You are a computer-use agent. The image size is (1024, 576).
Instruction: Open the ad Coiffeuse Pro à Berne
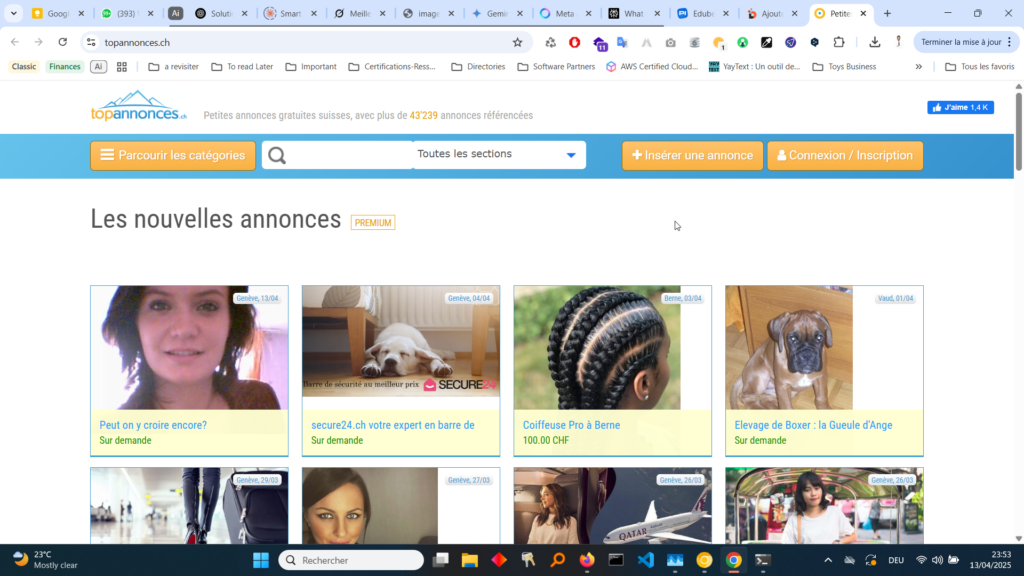click(x=571, y=425)
